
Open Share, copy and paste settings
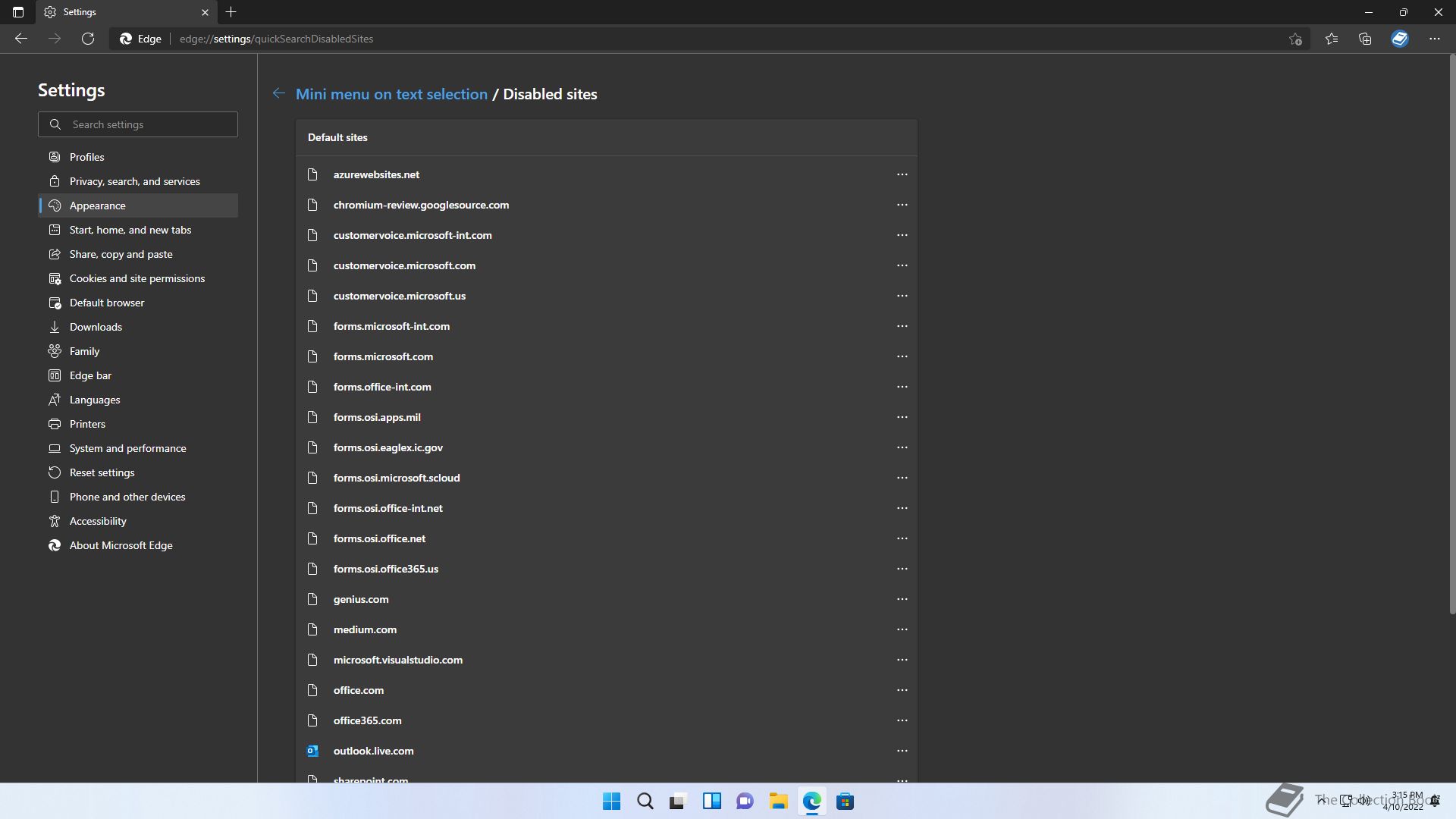pos(138,254)
